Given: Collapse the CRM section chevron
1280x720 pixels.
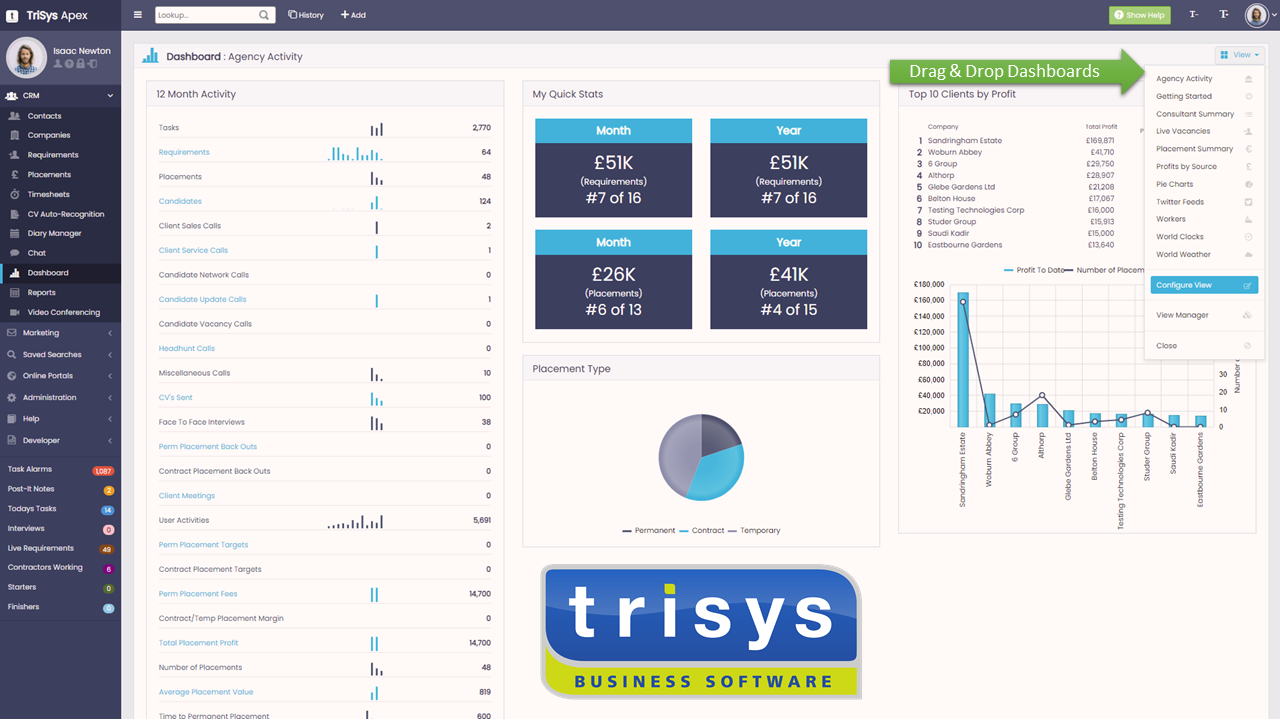Looking at the screenshot, I should coord(110,96).
